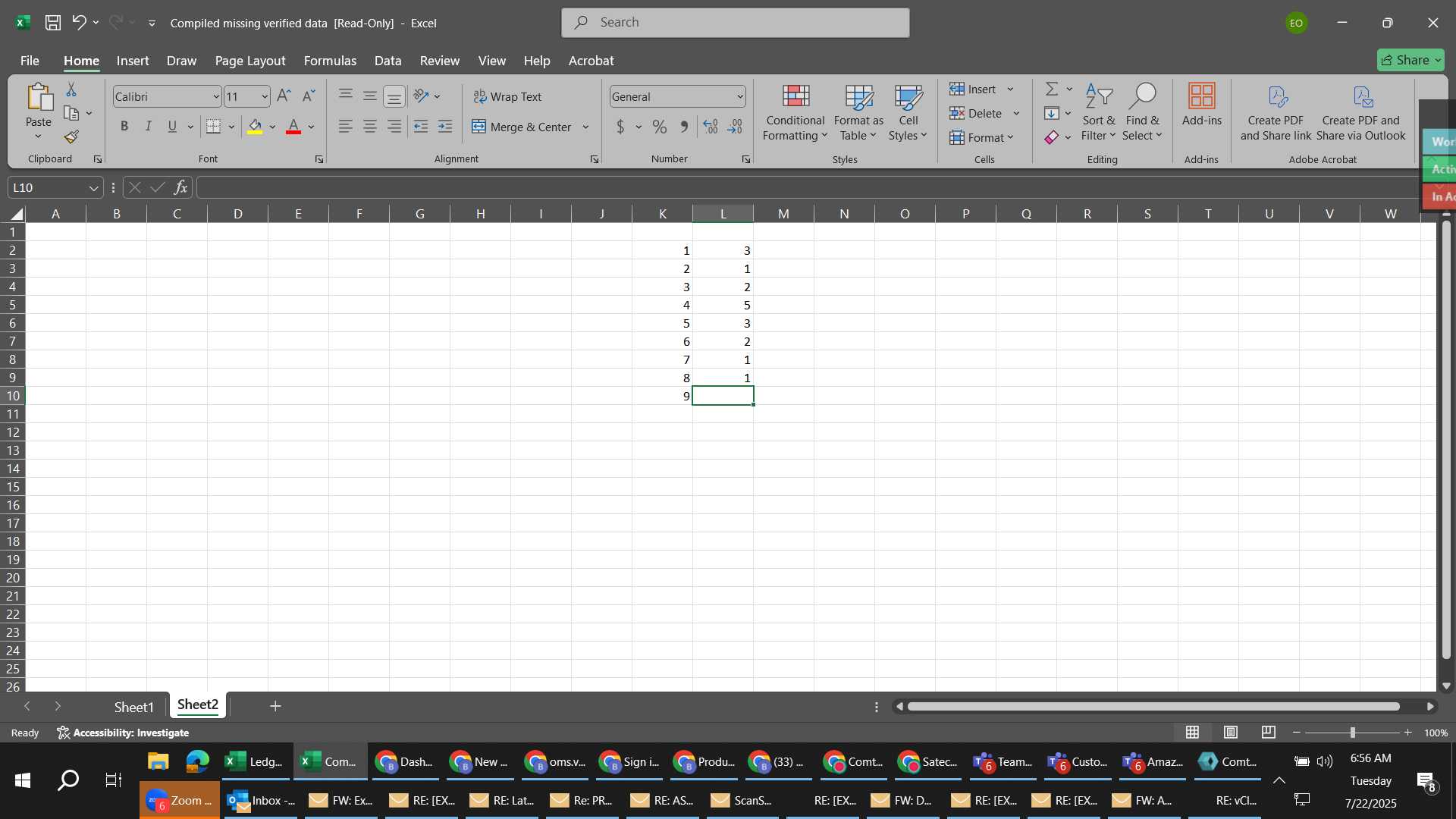Decrease indent in Alignment group
Screen dimensions: 1456x819
click(421, 127)
